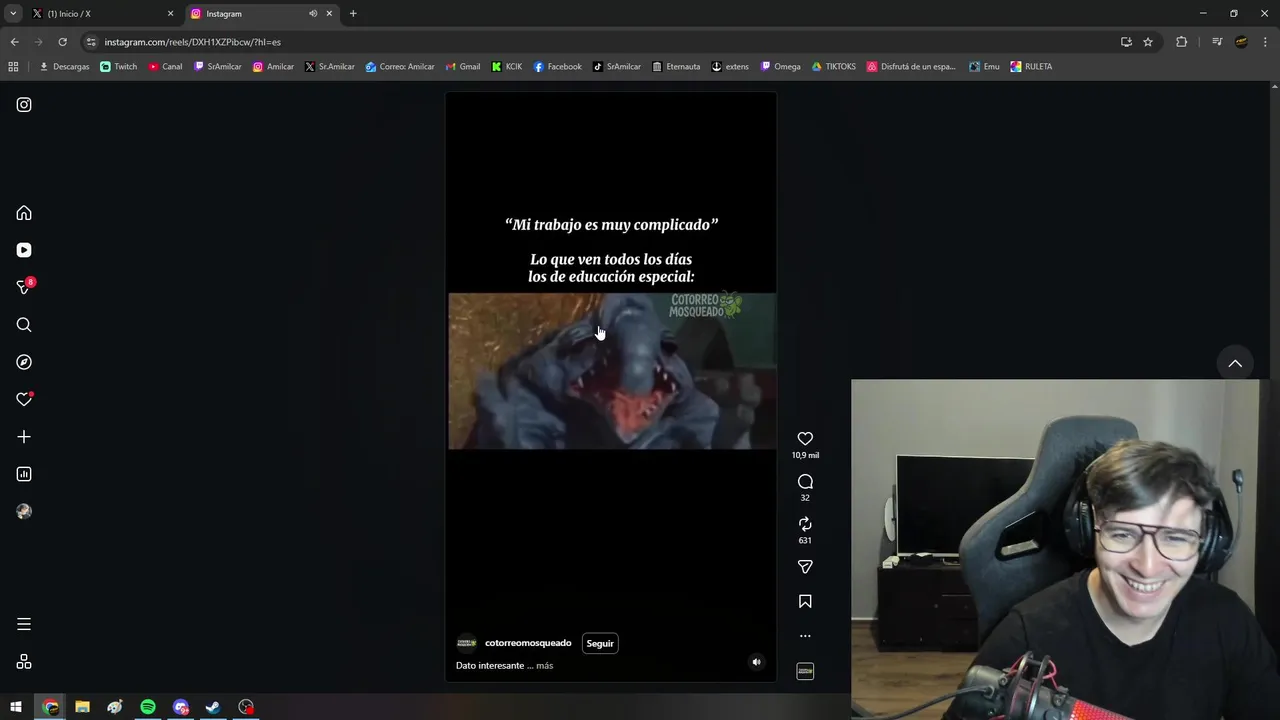Open the Explore compass page
The image size is (1280, 720).
[24, 362]
